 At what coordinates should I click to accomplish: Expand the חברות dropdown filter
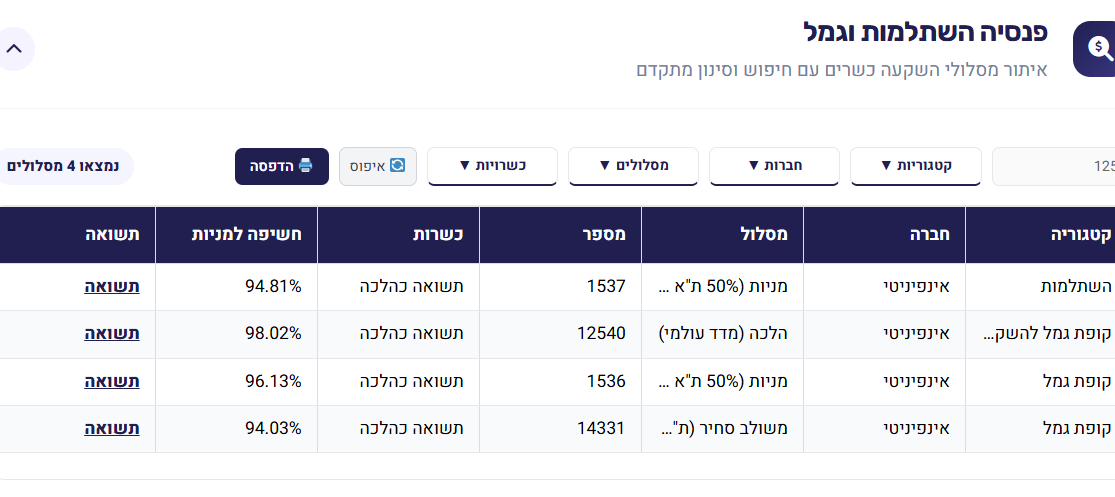(774, 166)
